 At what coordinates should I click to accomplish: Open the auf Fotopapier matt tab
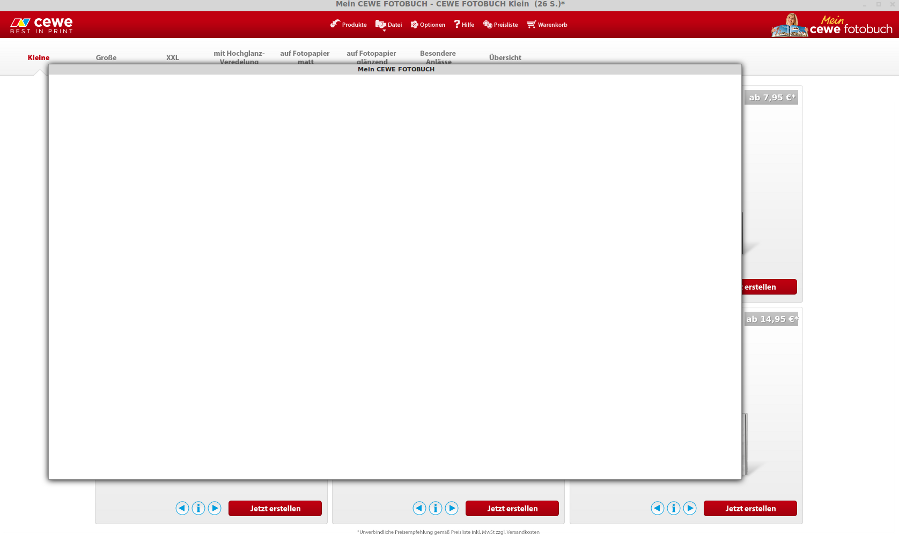[305, 57]
